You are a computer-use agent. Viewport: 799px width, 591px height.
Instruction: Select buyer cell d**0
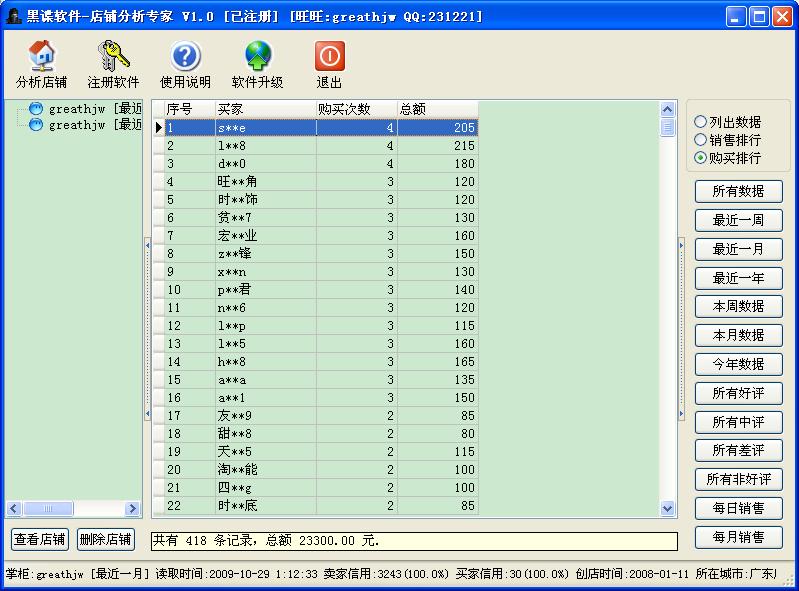pyautogui.click(x=265, y=164)
